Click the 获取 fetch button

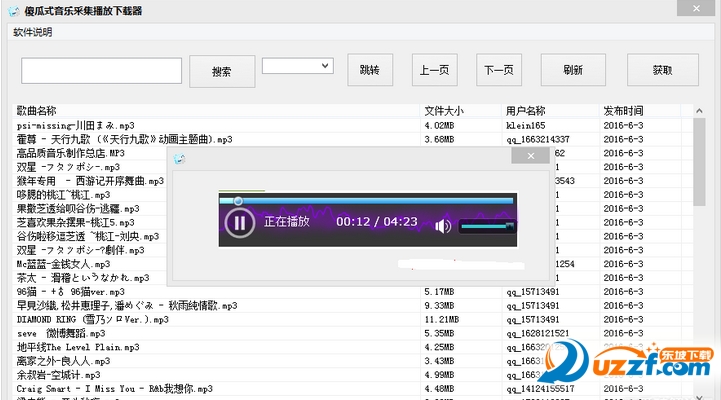[x=662, y=70]
